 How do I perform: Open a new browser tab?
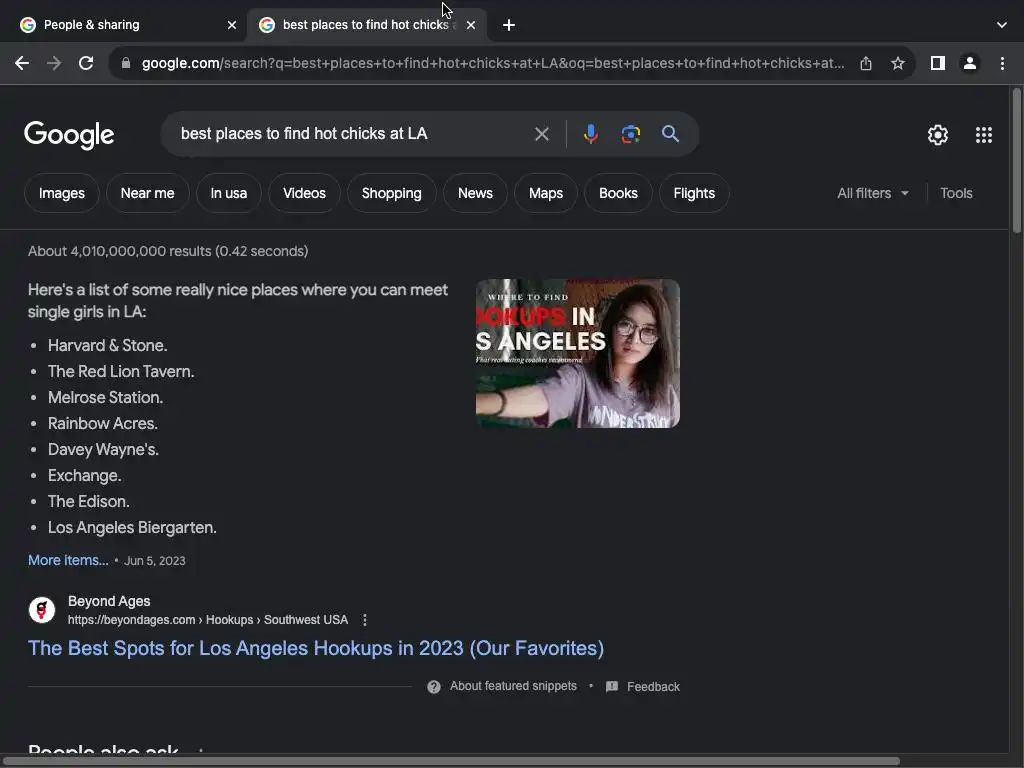coord(509,25)
